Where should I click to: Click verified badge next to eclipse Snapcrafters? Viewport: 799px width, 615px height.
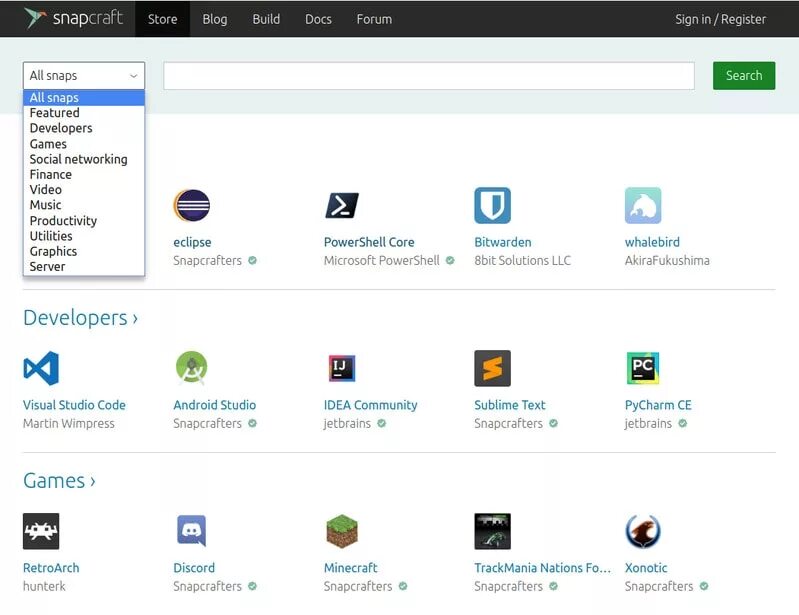tap(252, 260)
